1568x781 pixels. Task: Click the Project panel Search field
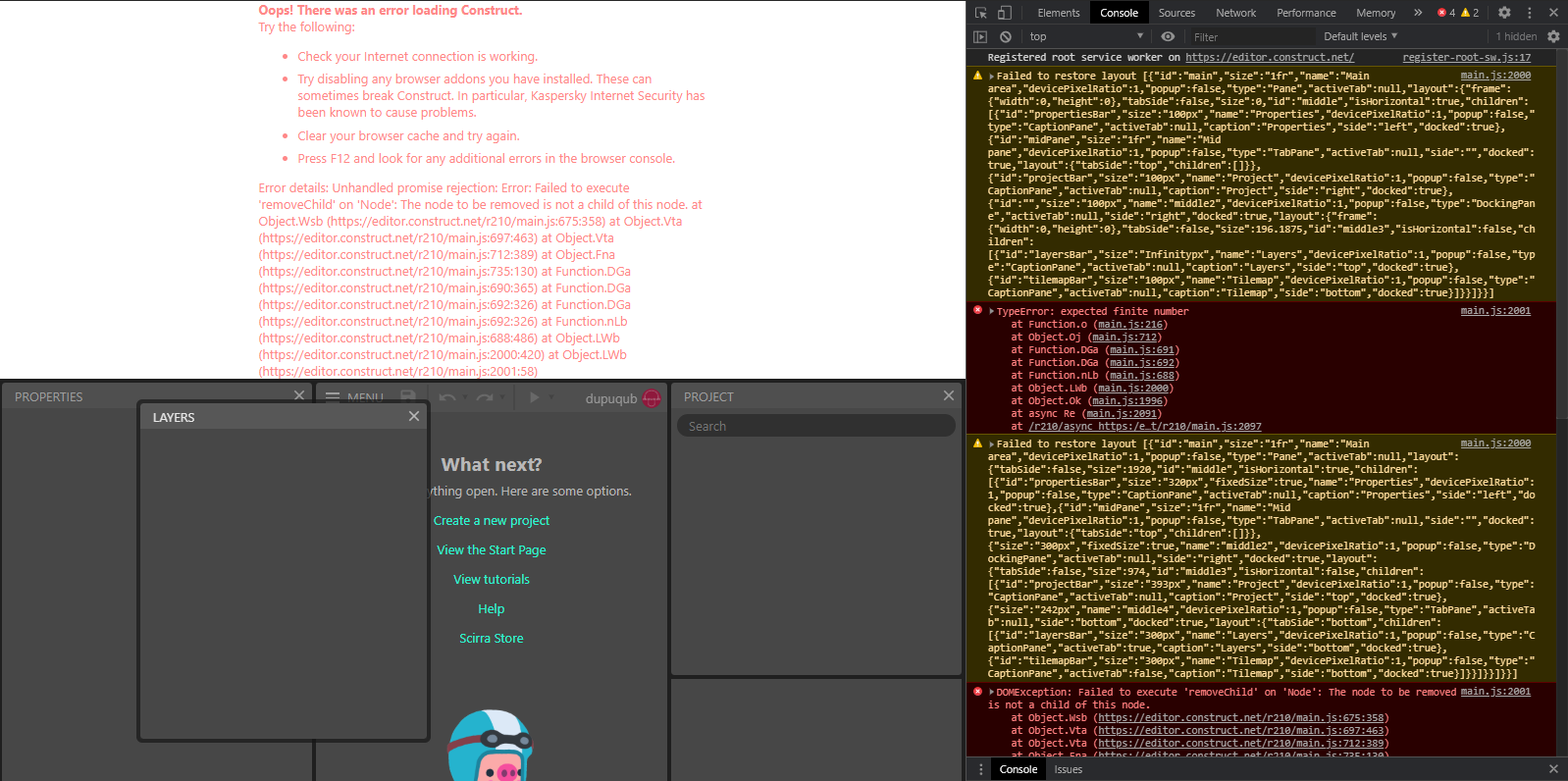[x=815, y=426]
